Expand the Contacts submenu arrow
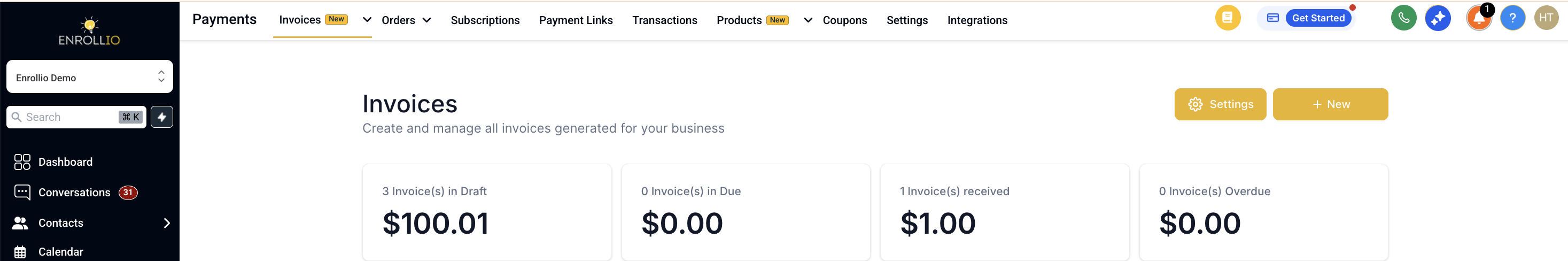This screenshot has height=261, width=1568. [167, 223]
